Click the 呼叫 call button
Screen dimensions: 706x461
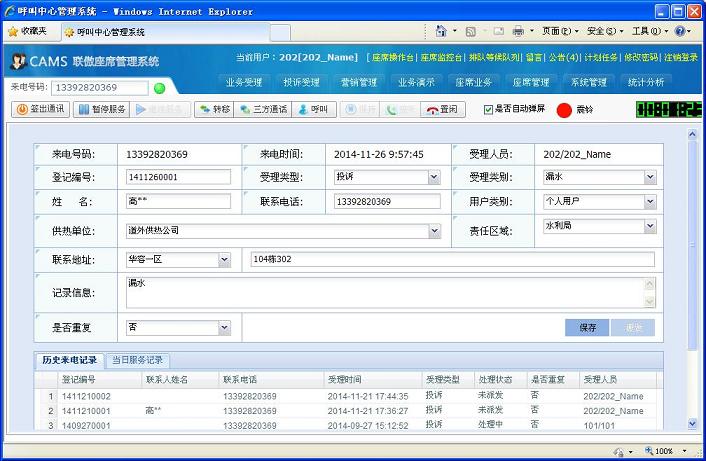point(313,109)
